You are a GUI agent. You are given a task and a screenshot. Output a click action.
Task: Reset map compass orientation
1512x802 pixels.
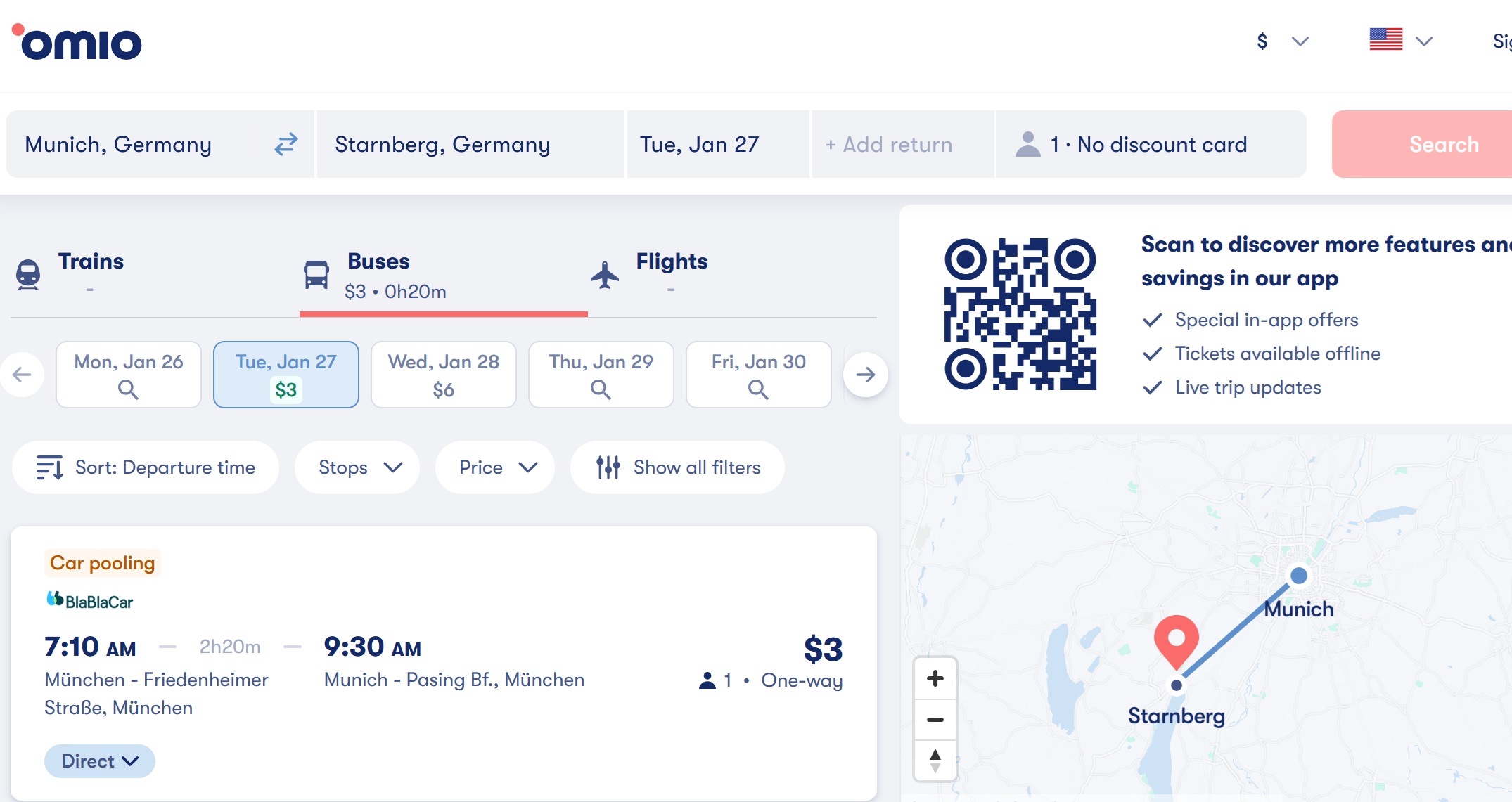pyautogui.click(x=935, y=761)
